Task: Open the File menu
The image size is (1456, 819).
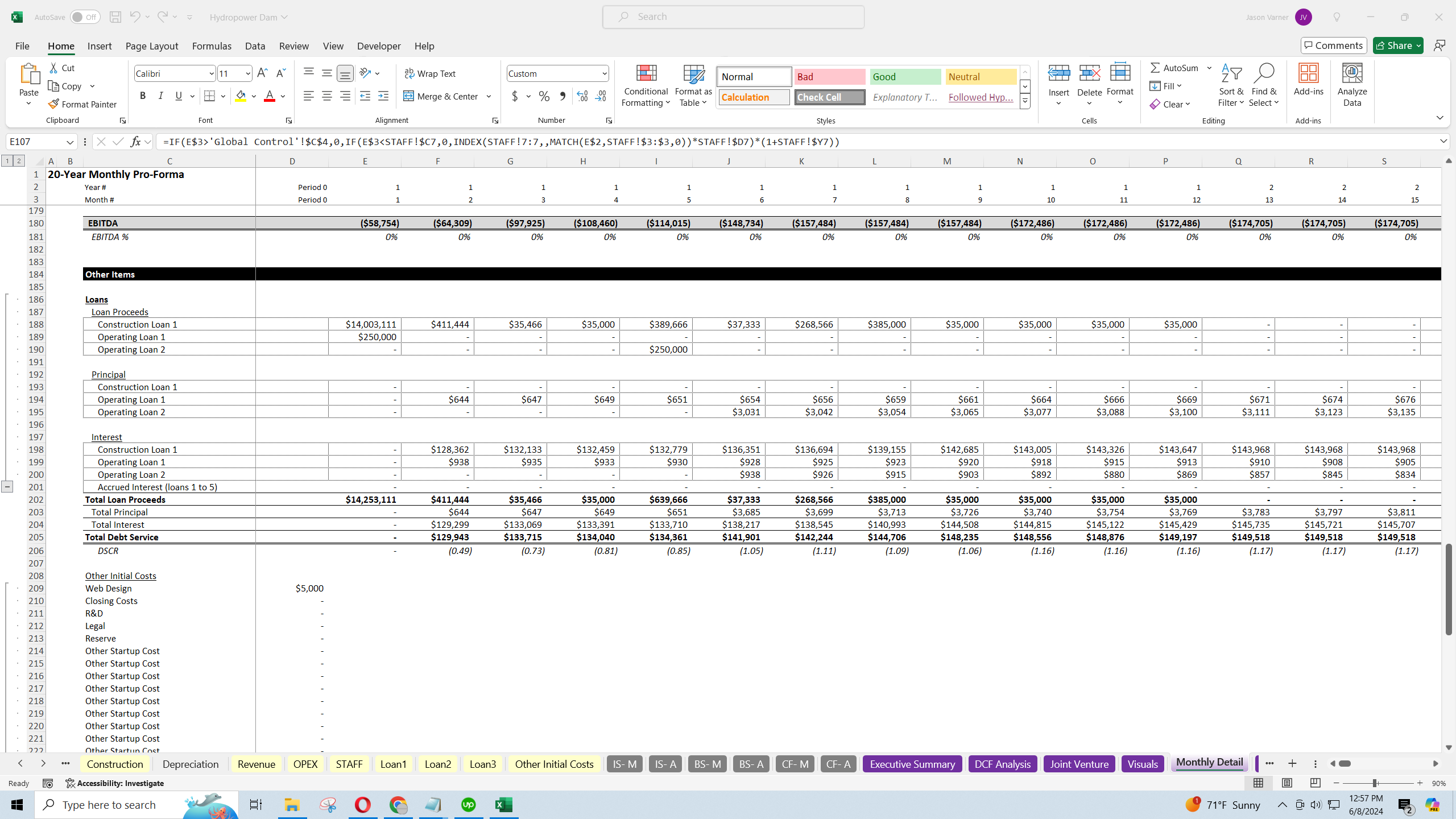Action: point(22,46)
